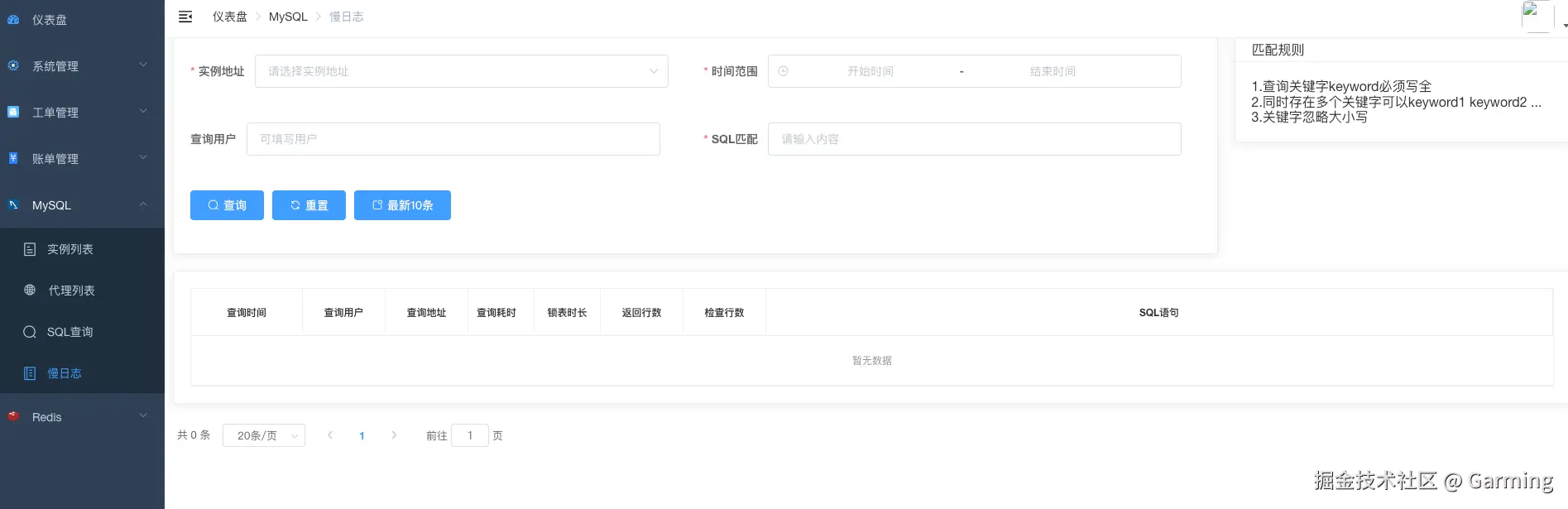
Task: Click the 共 0 条 total count text
Action: 194,435
